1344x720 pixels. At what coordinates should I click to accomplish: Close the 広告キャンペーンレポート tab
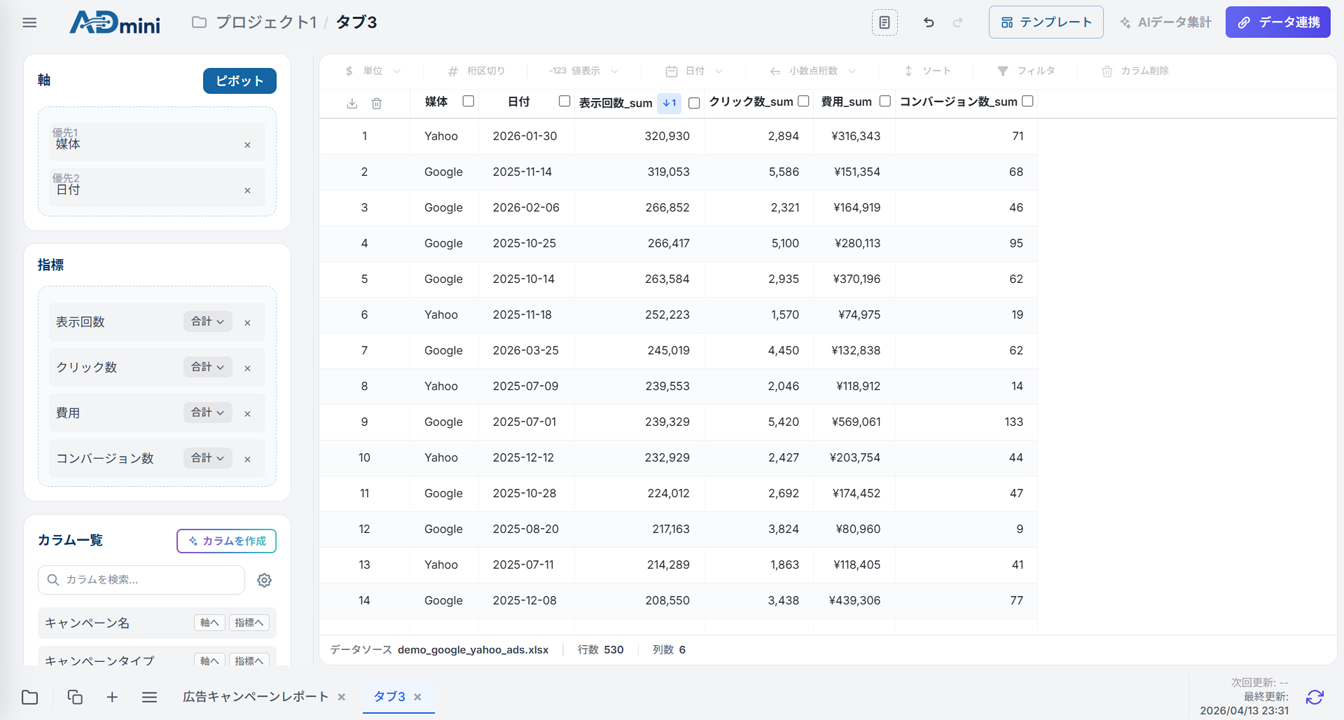tap(342, 697)
